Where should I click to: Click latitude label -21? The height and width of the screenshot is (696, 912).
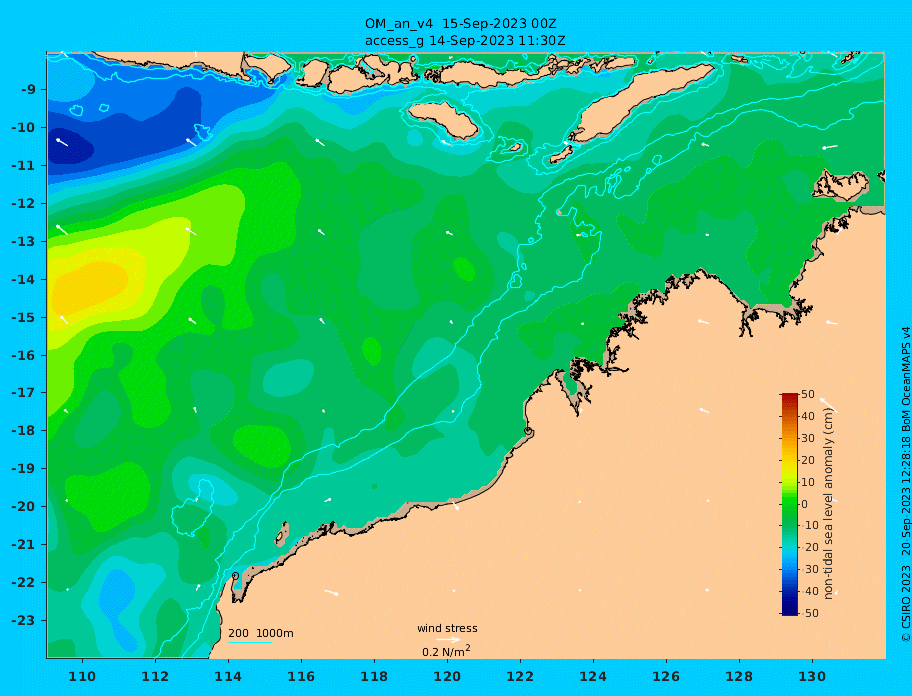24,544
